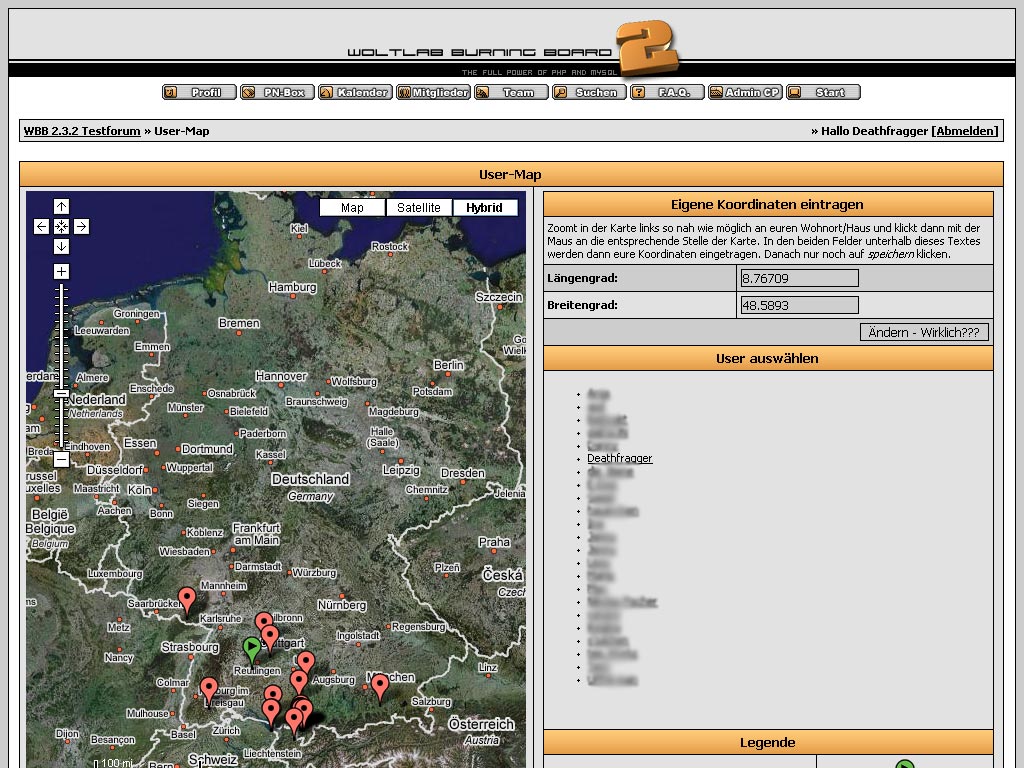Select the red marker near Saarbrücken
The width and height of the screenshot is (1024, 768).
pos(187,600)
